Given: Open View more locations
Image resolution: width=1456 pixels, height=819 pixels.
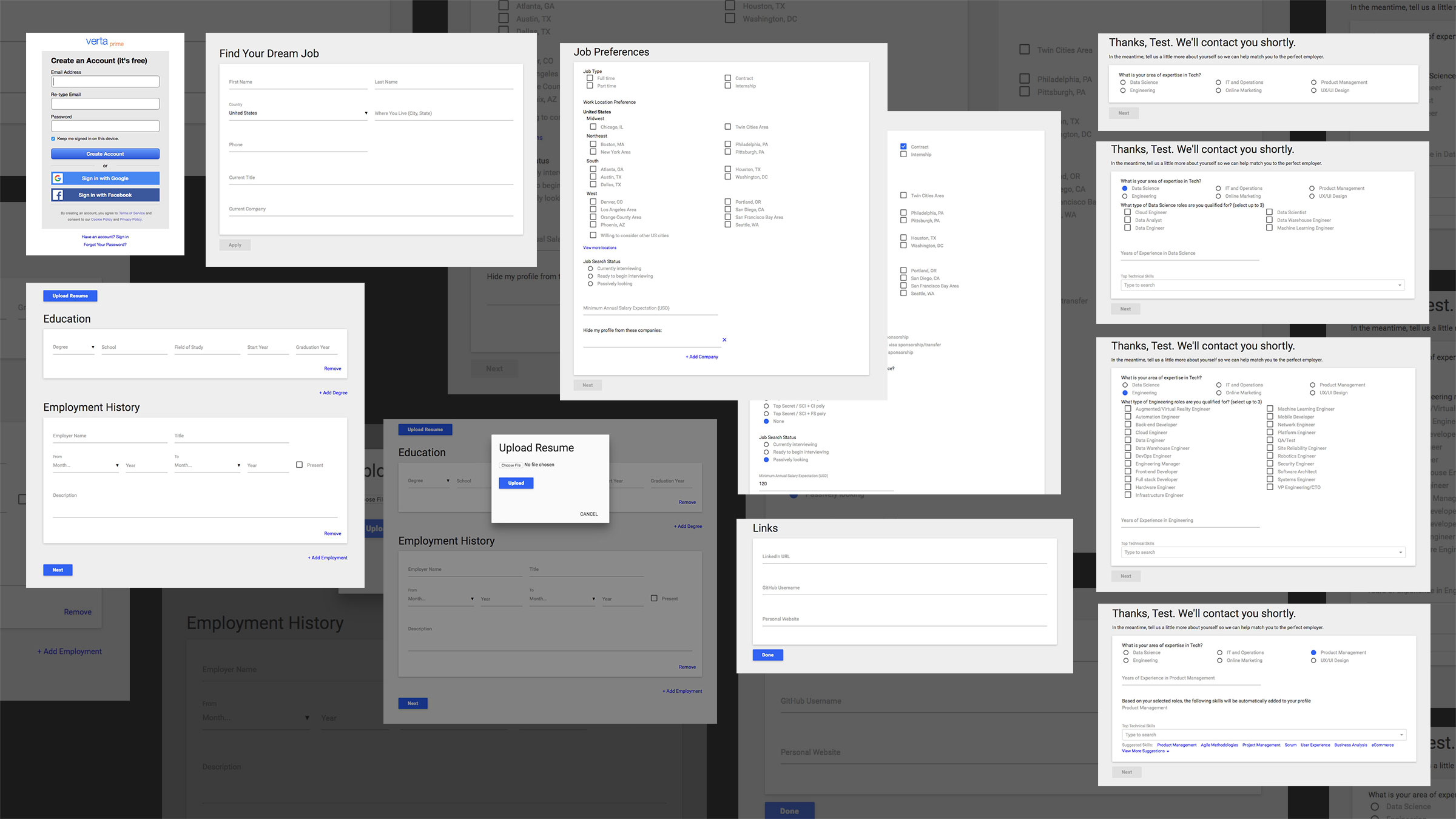Looking at the screenshot, I should tap(599, 248).
